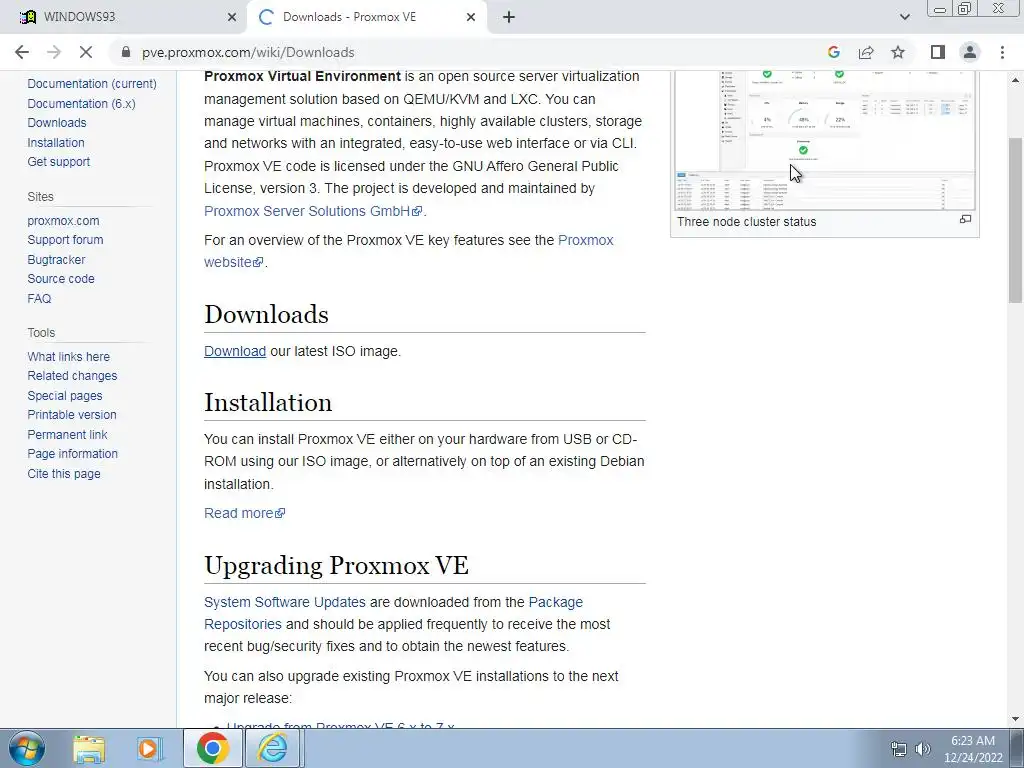This screenshot has height=768, width=1024.
Task: Open Installation sidebar link
Action: 56,142
